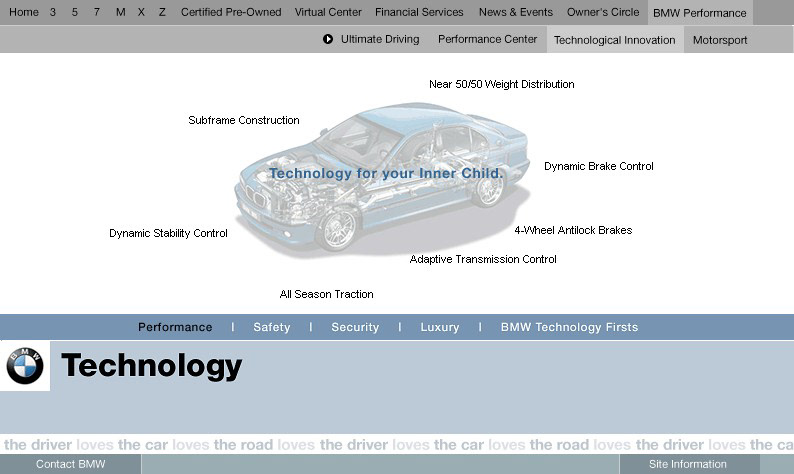Open the 3 Series link
This screenshot has height=474, width=794.
point(53,12)
